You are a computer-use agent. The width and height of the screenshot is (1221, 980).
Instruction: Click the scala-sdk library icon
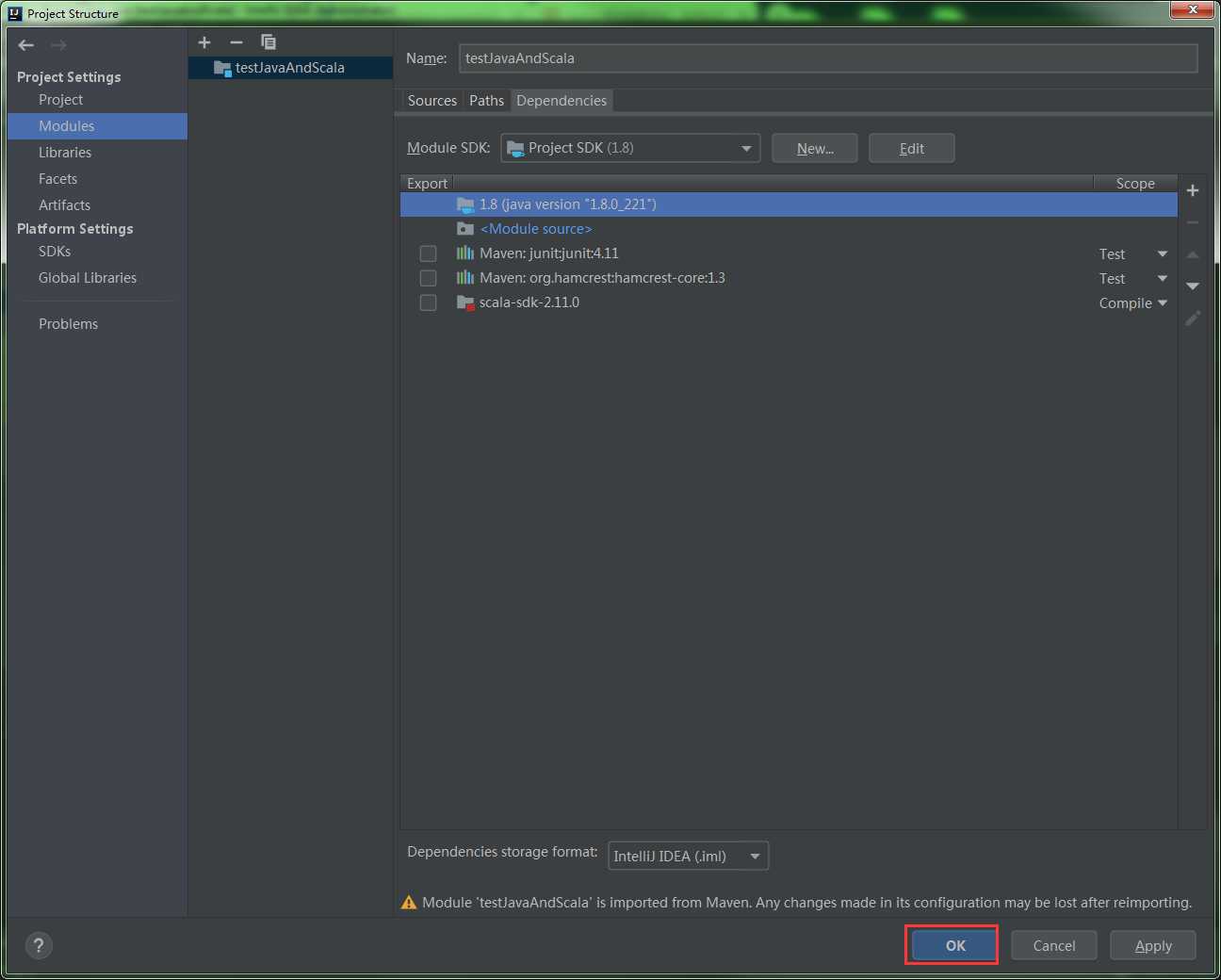pyautogui.click(x=465, y=302)
